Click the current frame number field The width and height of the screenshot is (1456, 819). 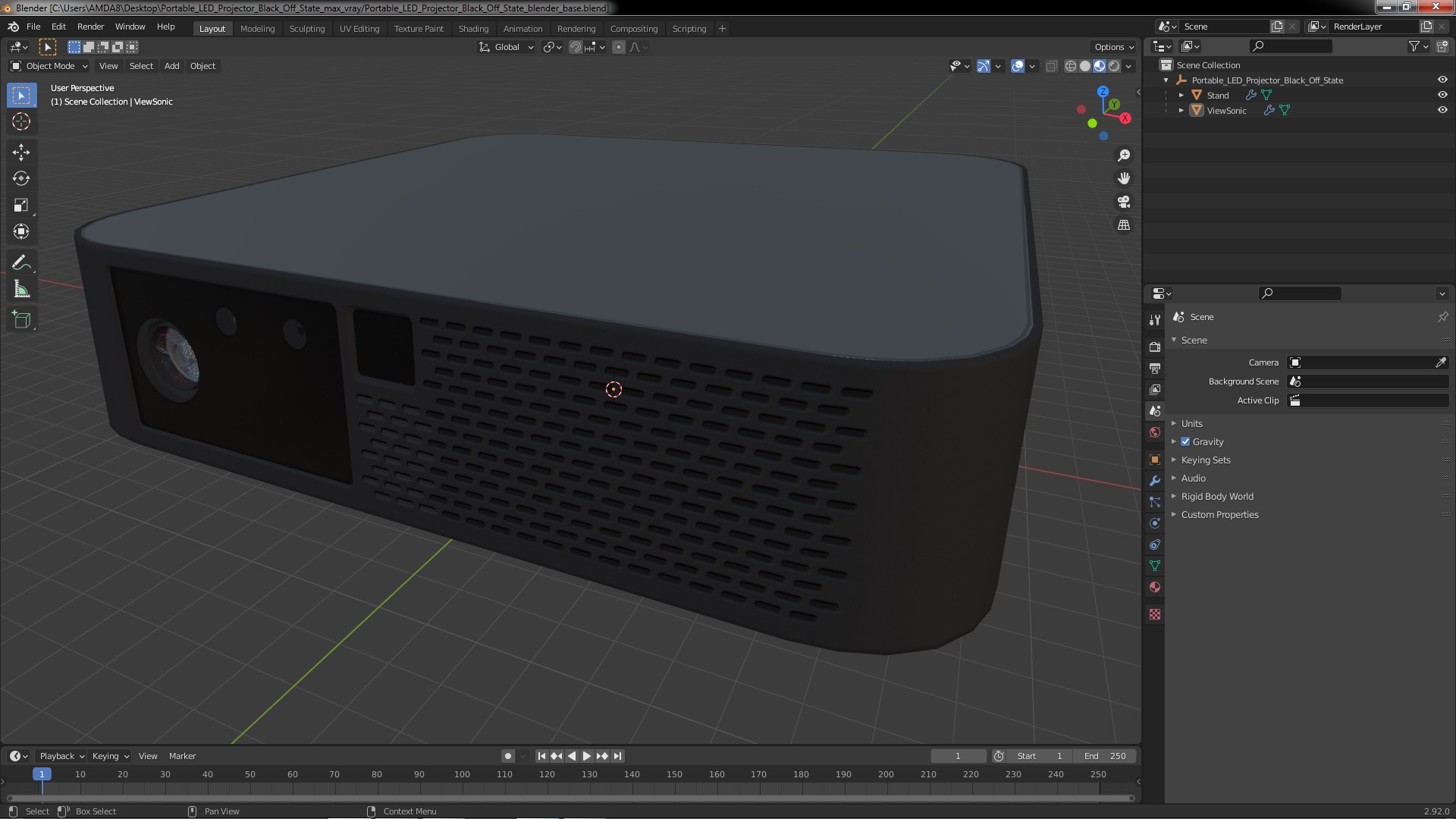pos(958,756)
